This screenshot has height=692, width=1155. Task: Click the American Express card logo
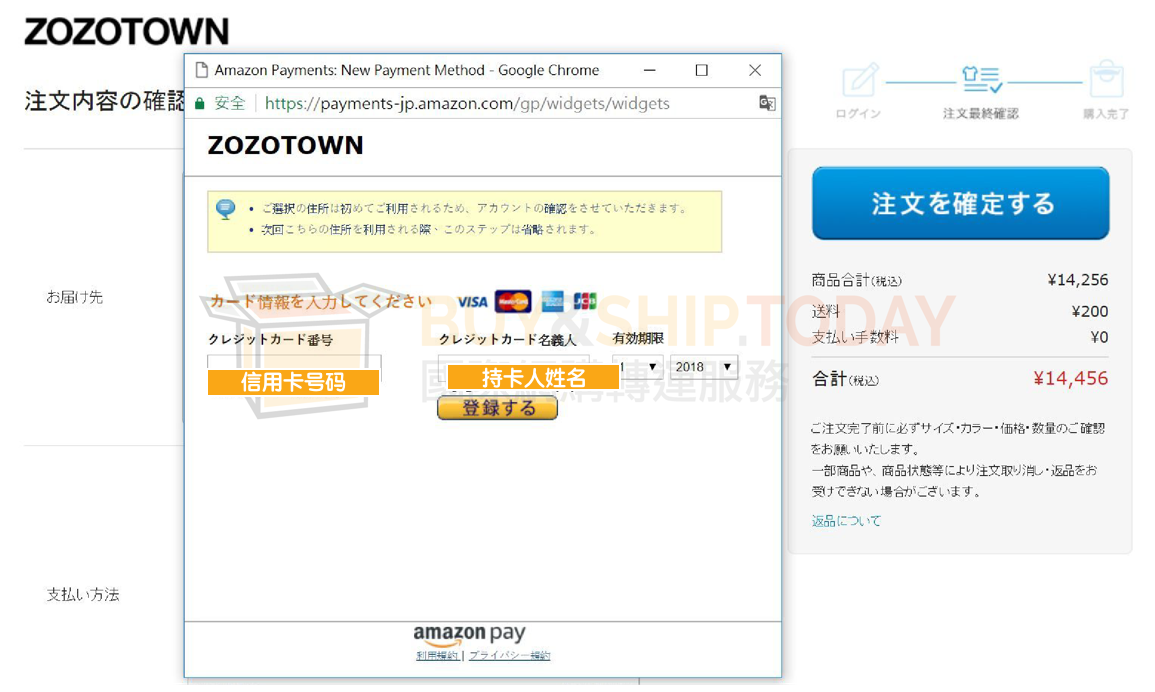point(552,301)
